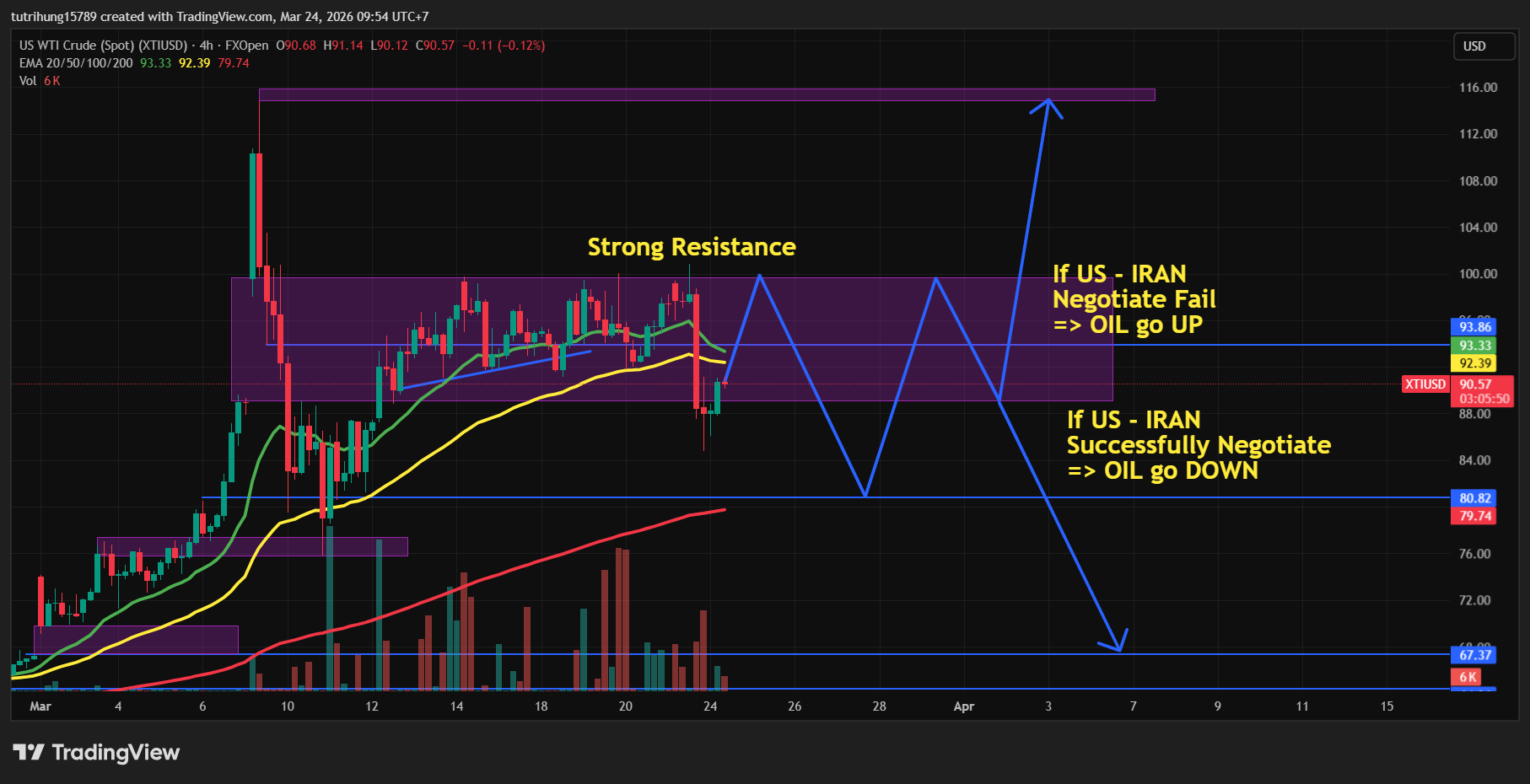The width and height of the screenshot is (1530, 784).
Task: Click the yellow 92.39 EMA price label
Action: click(x=1474, y=363)
